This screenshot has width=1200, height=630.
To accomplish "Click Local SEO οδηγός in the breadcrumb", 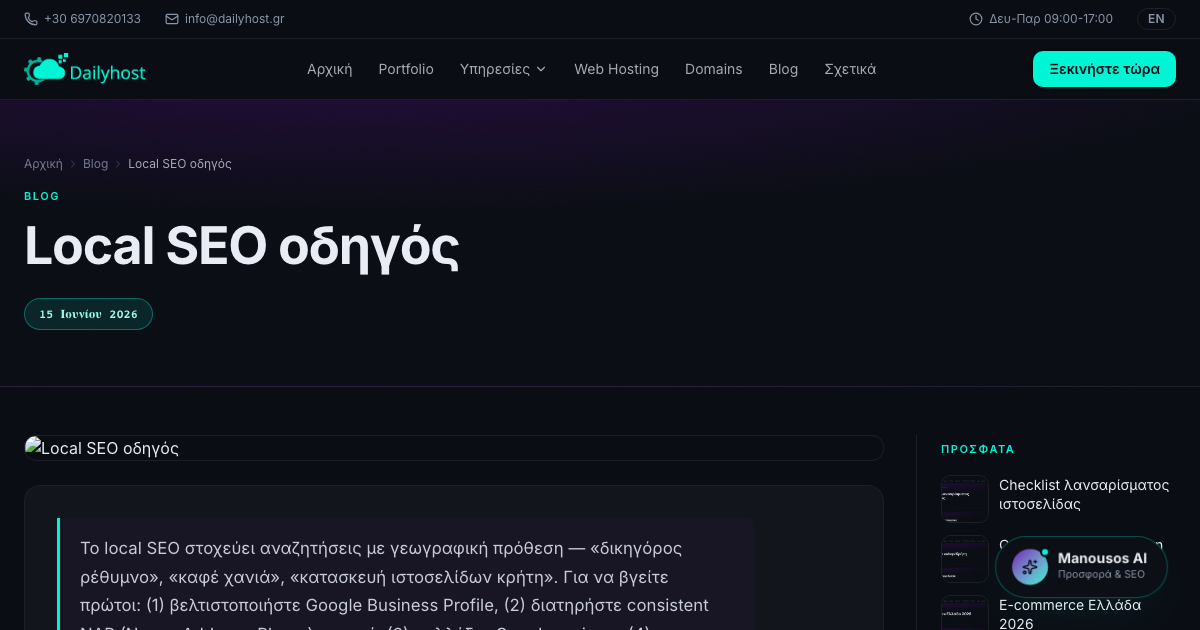I will click(x=180, y=164).
